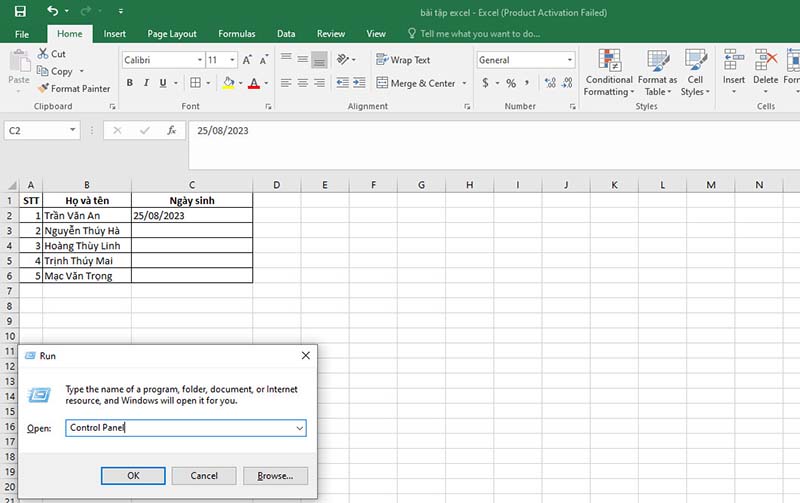Activate the Format Painter brush
This screenshot has height=503, width=800.
43,88
